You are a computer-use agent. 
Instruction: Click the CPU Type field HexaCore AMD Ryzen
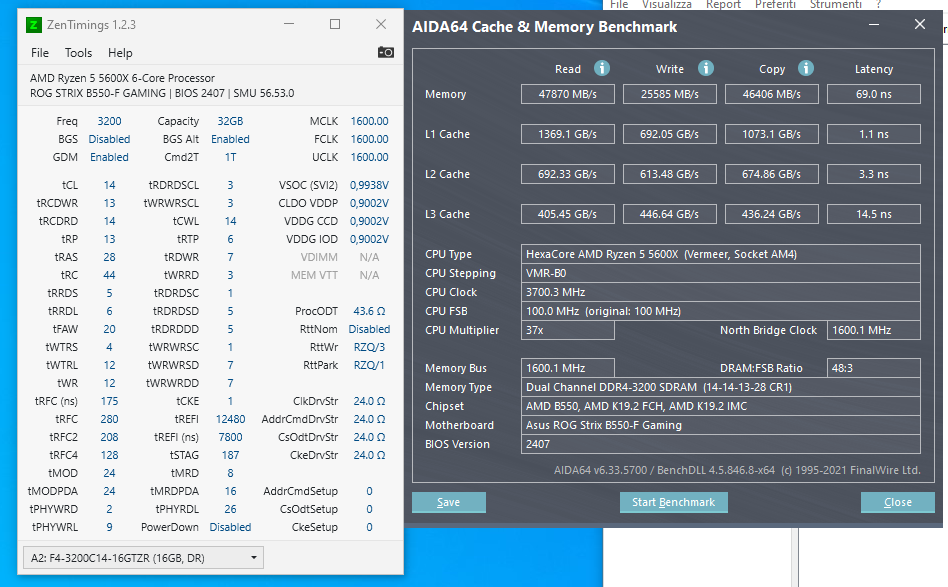pos(721,254)
